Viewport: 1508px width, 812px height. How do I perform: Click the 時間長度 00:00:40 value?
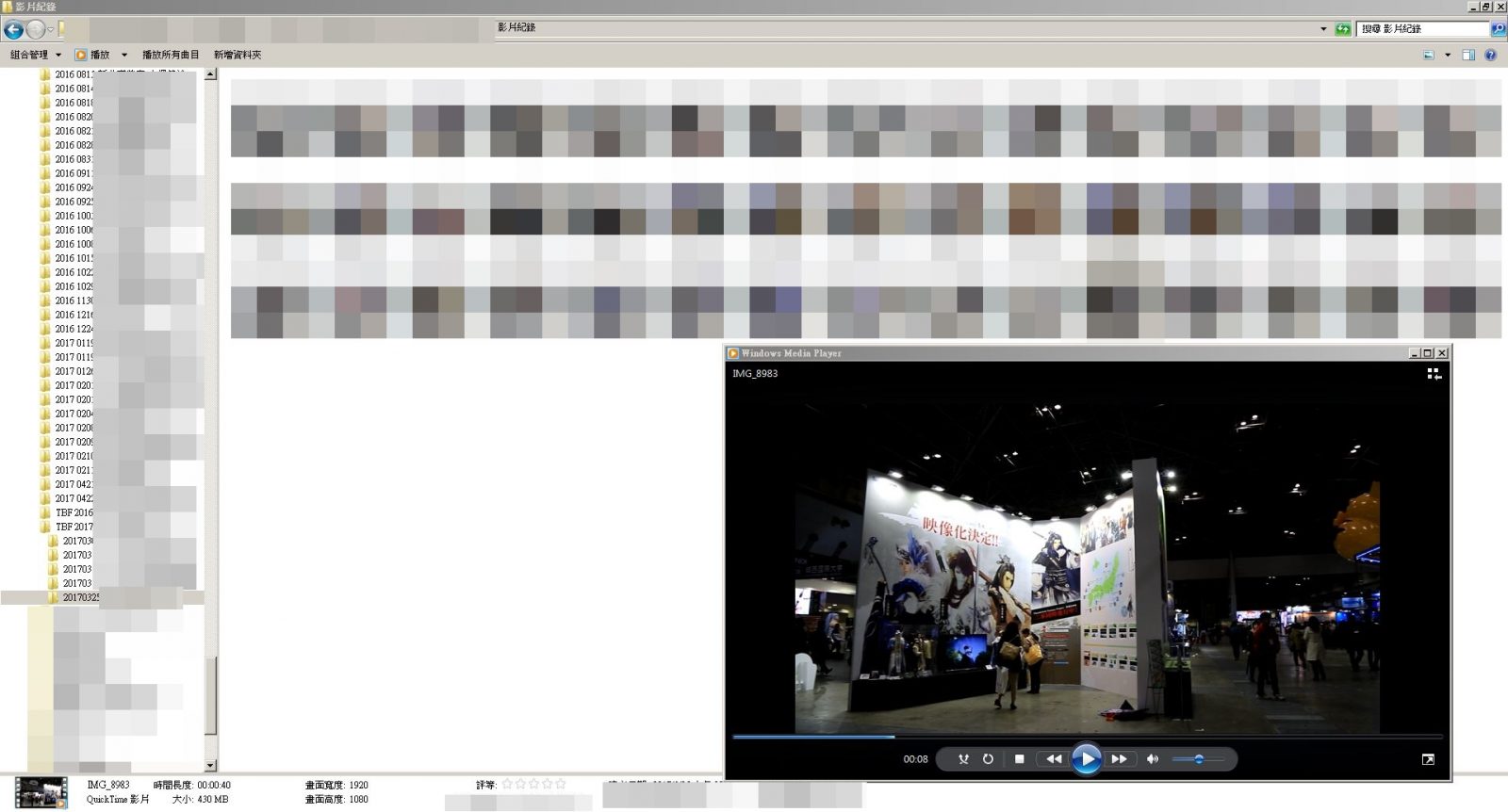click(x=214, y=785)
